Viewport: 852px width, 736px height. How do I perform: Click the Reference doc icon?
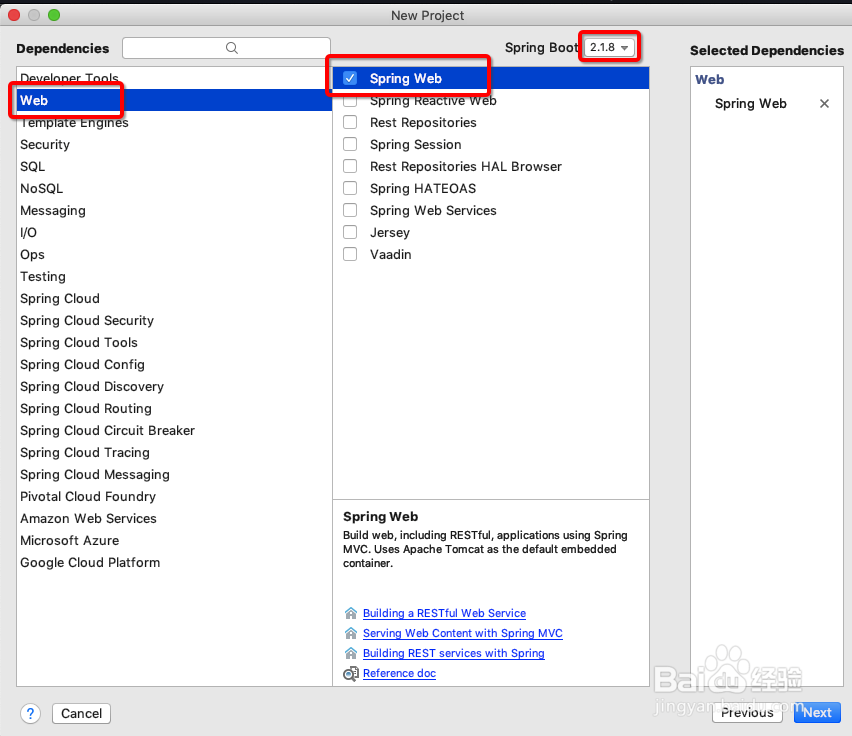point(351,674)
